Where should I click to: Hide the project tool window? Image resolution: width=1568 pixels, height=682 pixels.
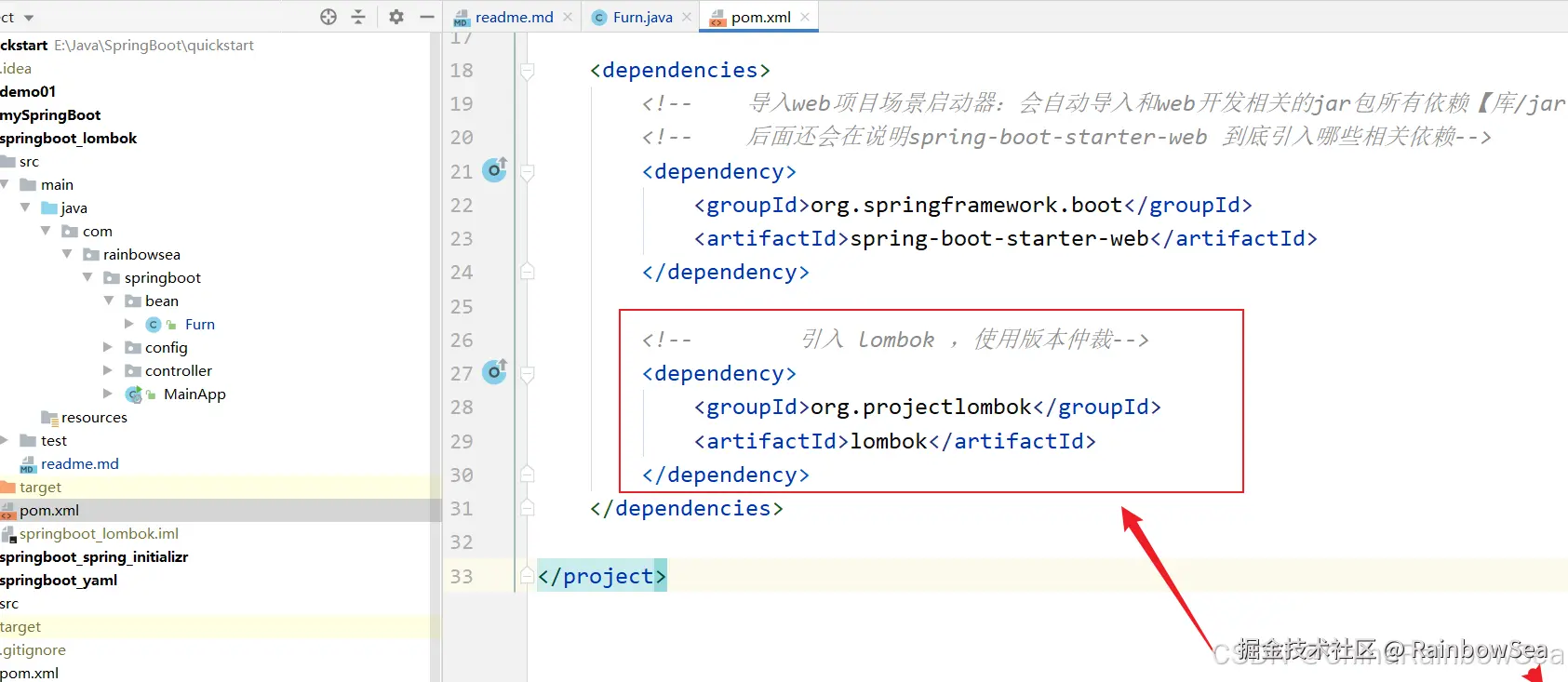427,17
